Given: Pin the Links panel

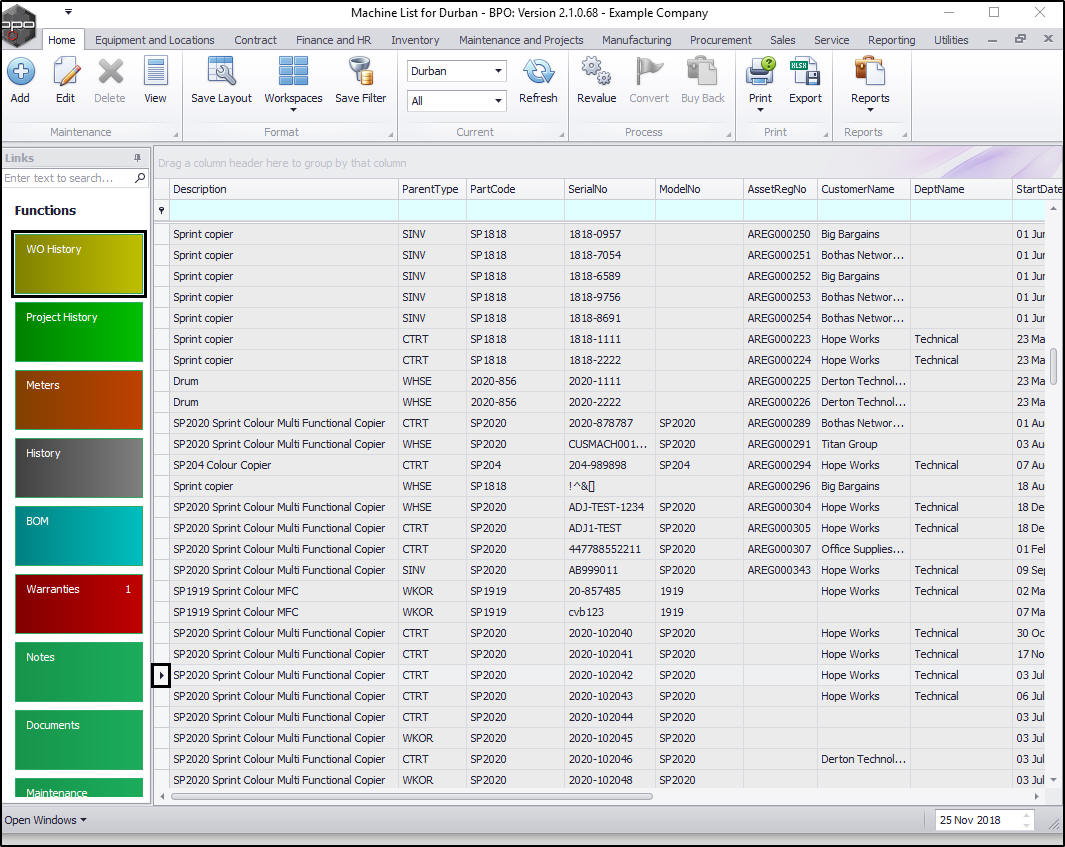Looking at the screenshot, I should click(x=137, y=158).
